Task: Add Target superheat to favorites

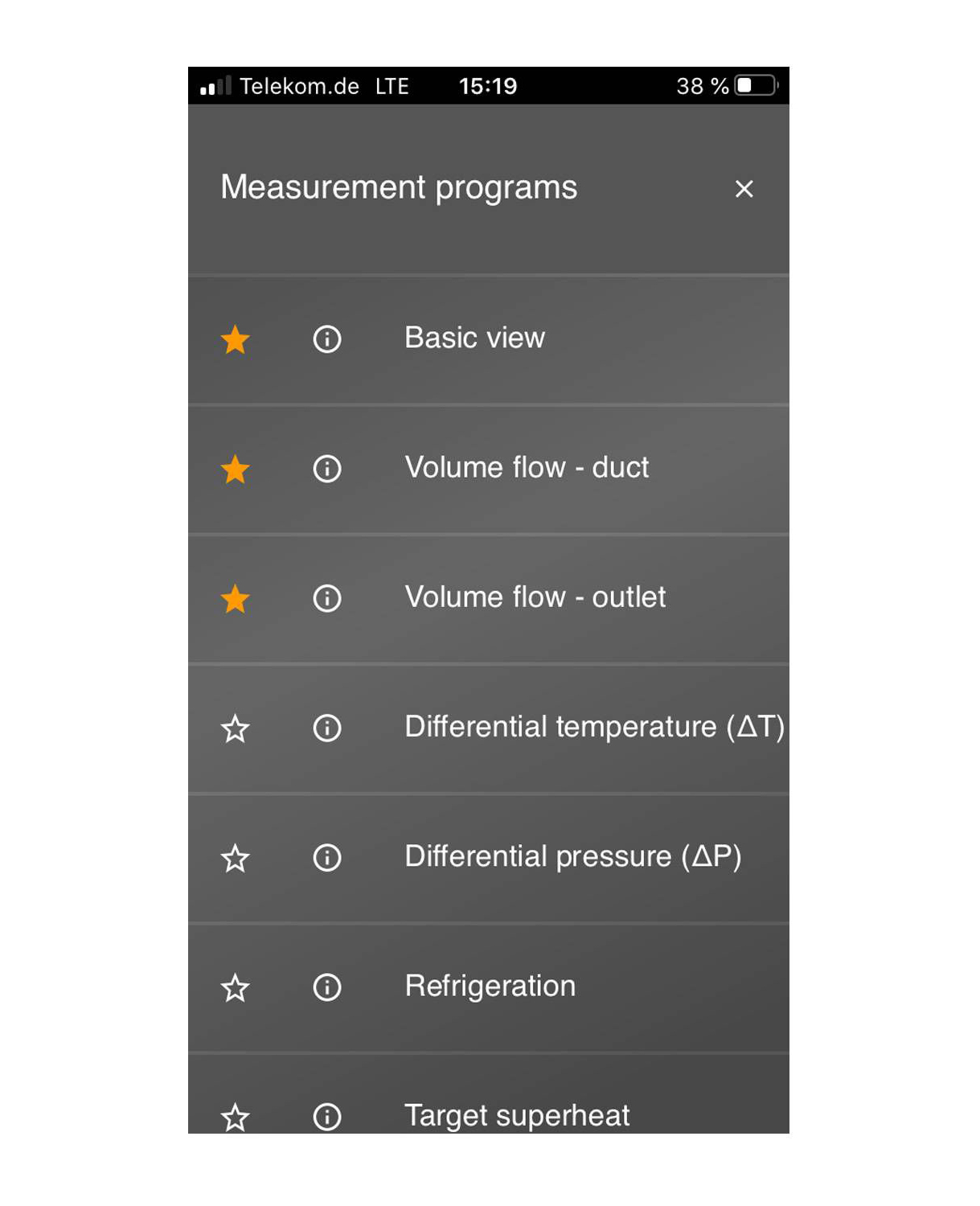Action: [x=236, y=1118]
